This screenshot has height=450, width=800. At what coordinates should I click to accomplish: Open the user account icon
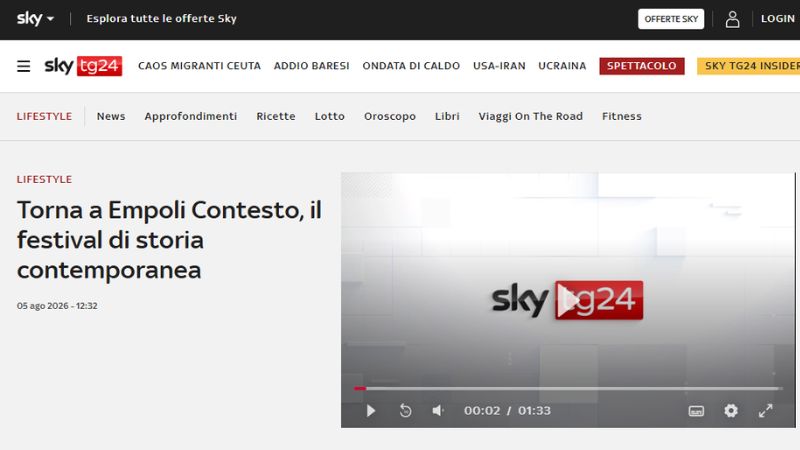(x=733, y=19)
